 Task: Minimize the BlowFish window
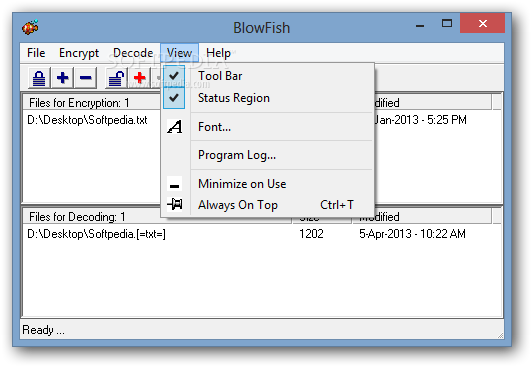[x=420, y=25]
